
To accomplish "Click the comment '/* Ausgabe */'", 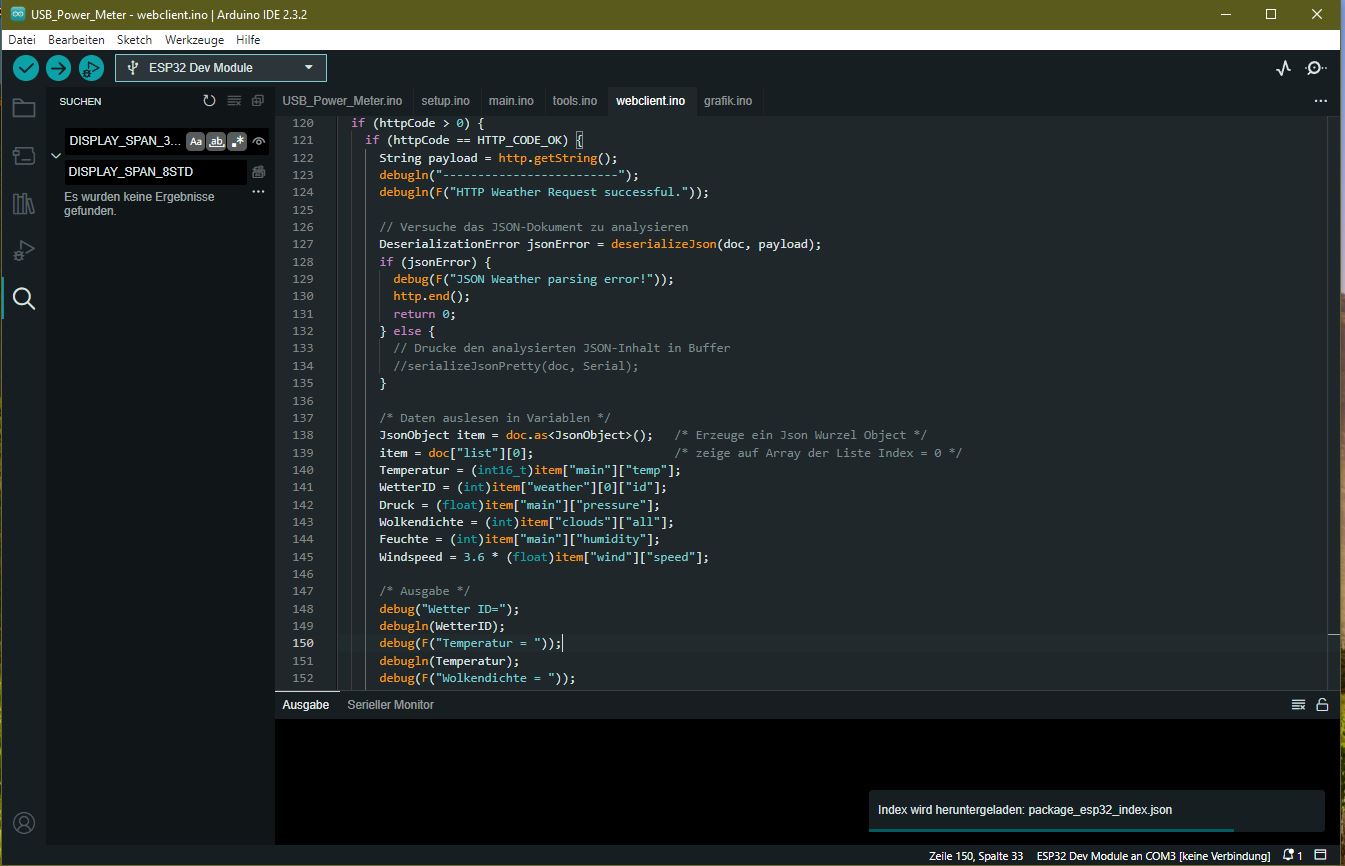I will click(x=424, y=591).
